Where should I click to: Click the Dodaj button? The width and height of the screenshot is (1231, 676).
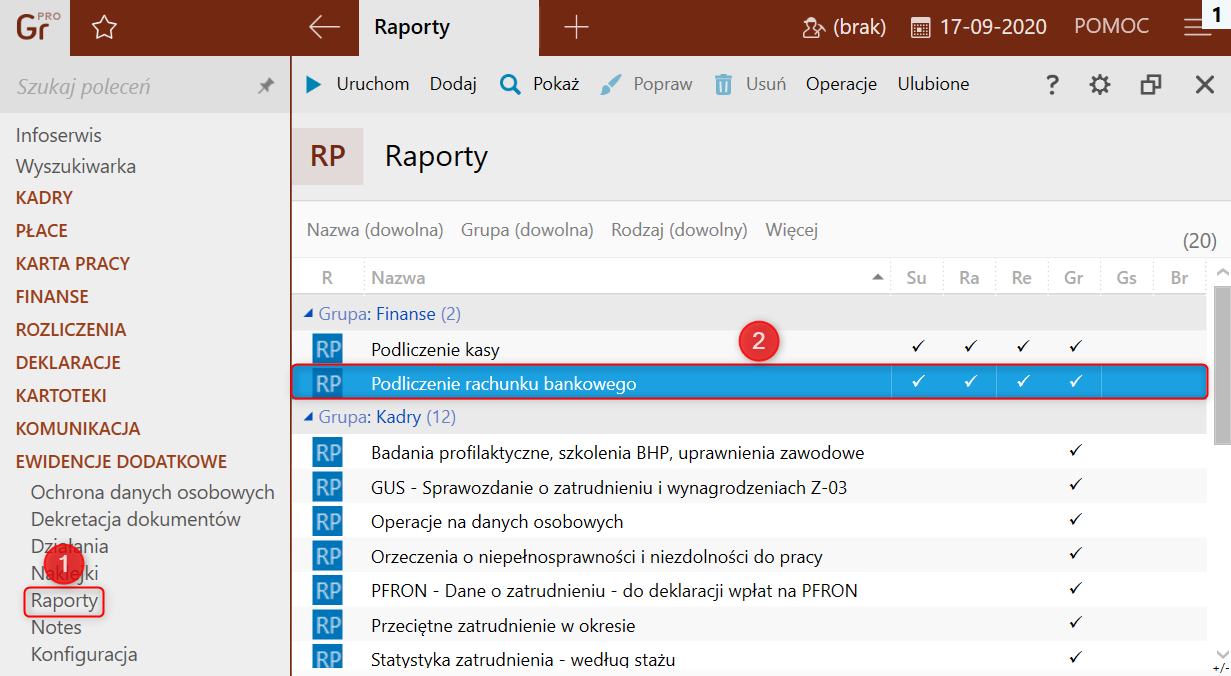click(x=453, y=85)
